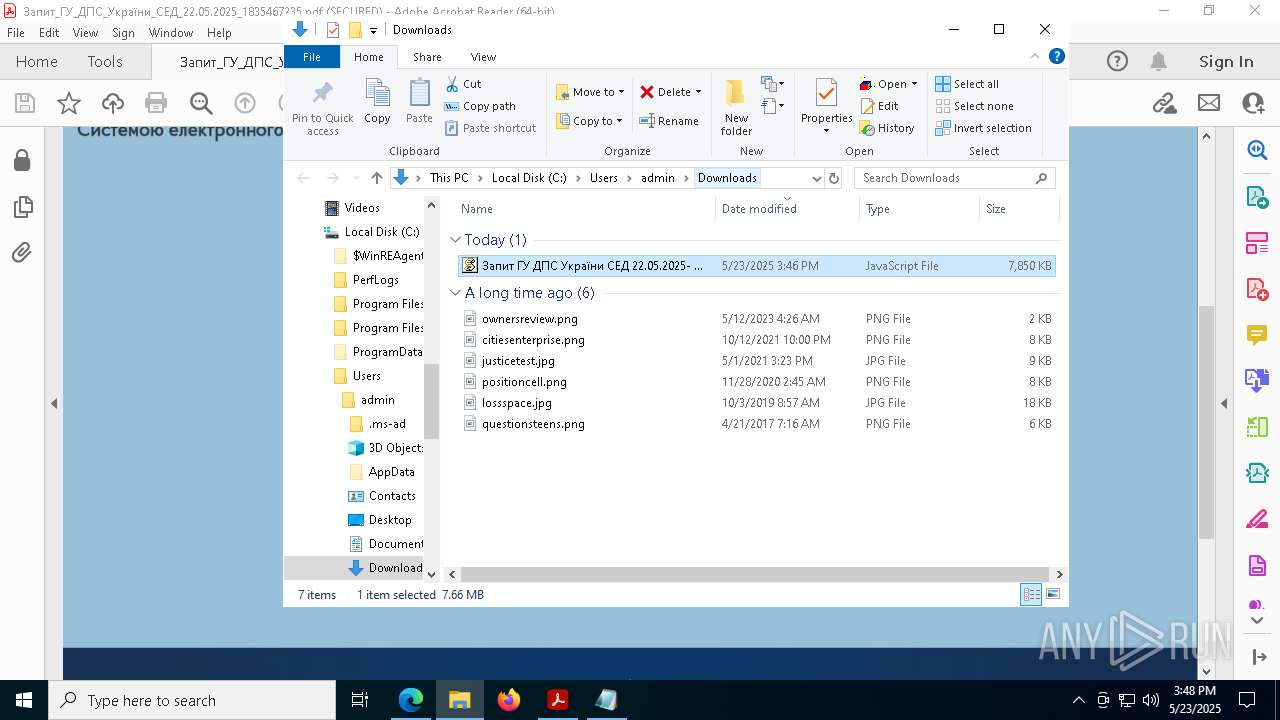Refresh the Downloads folder view
This screenshot has height=720, width=1280.
click(833, 178)
